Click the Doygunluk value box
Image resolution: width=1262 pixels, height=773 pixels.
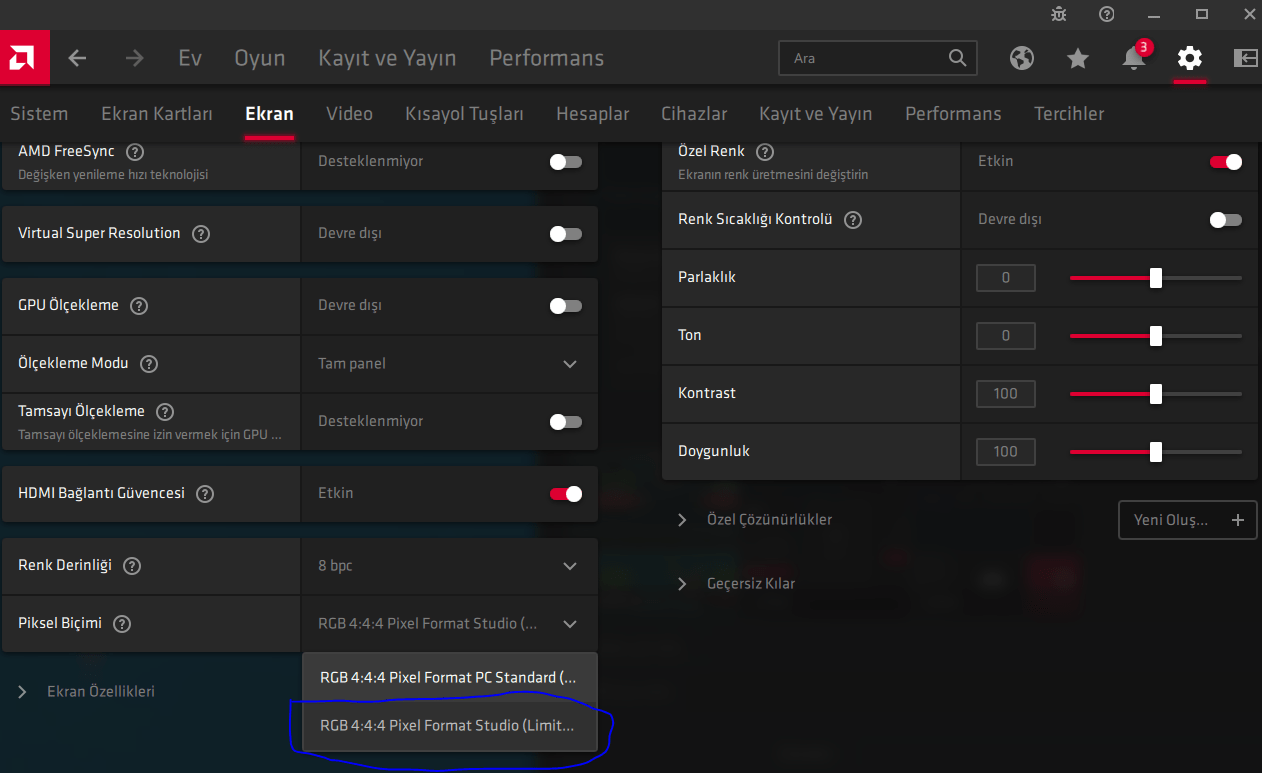[x=1006, y=452]
